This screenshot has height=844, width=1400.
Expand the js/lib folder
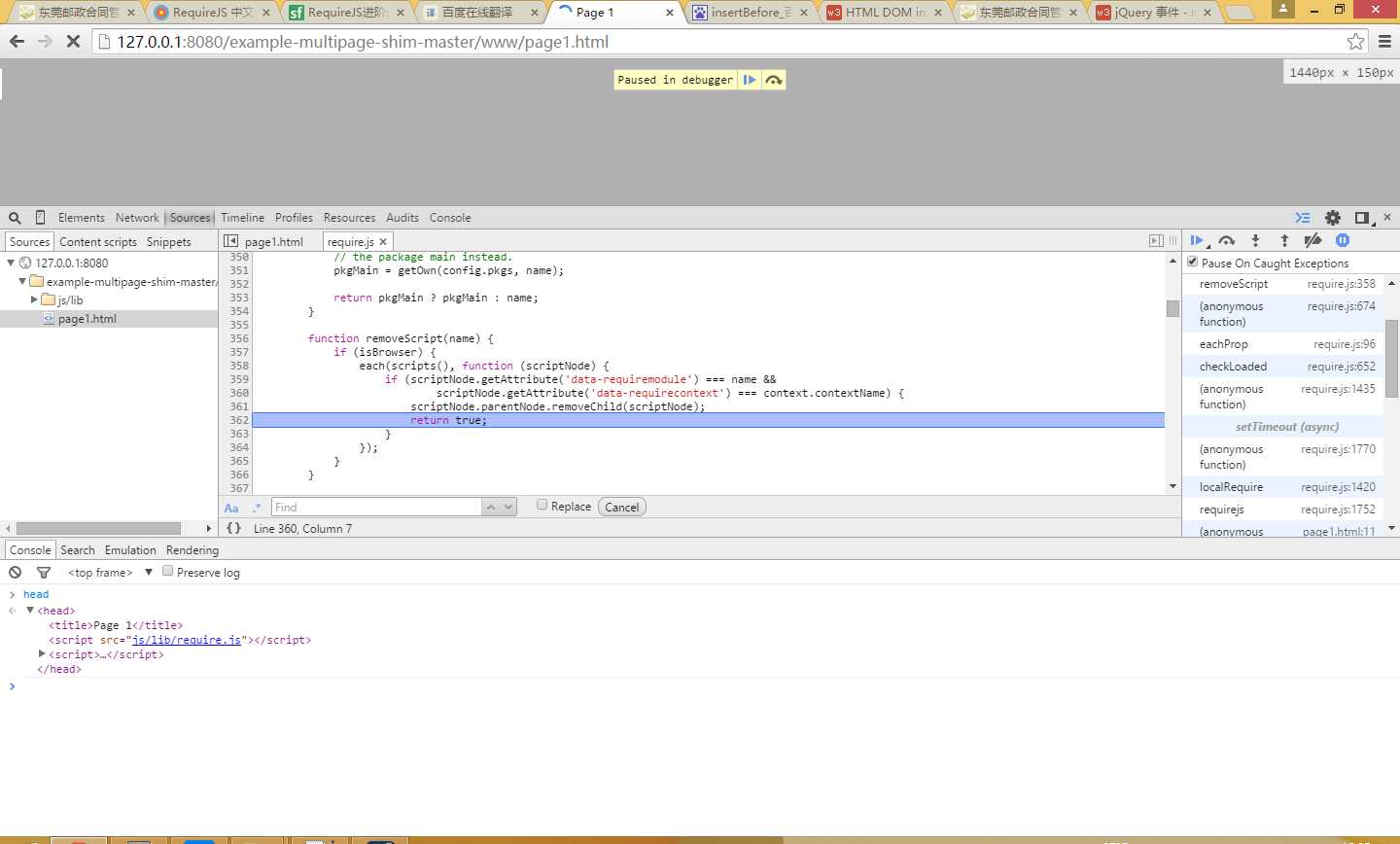click(x=34, y=299)
